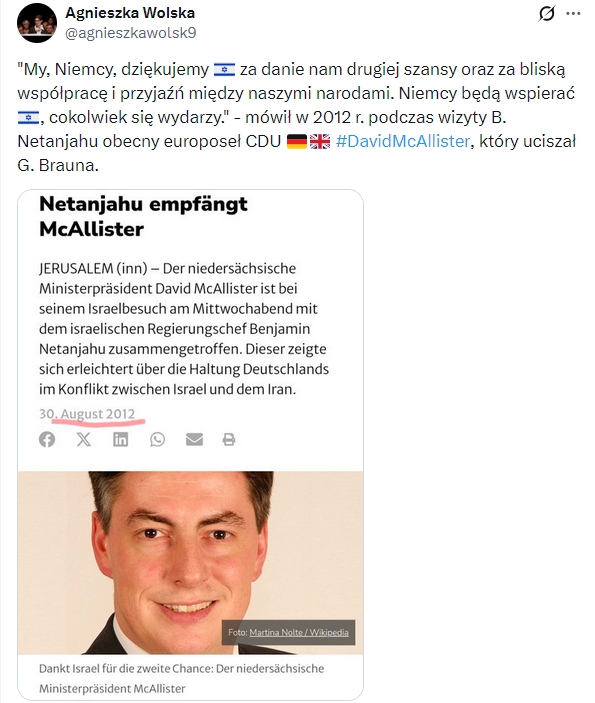The height and width of the screenshot is (703, 595).
Task: Click the UK flag emoji before the hashtag
Action: pos(320,141)
